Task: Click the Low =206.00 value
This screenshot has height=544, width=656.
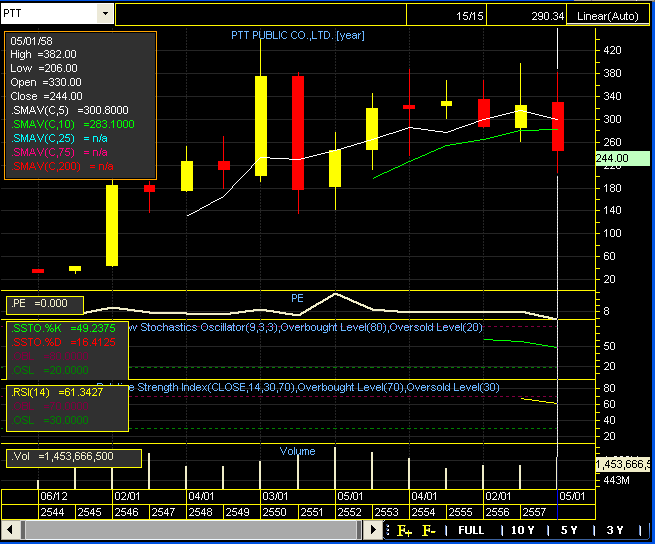Action: (x=44, y=68)
